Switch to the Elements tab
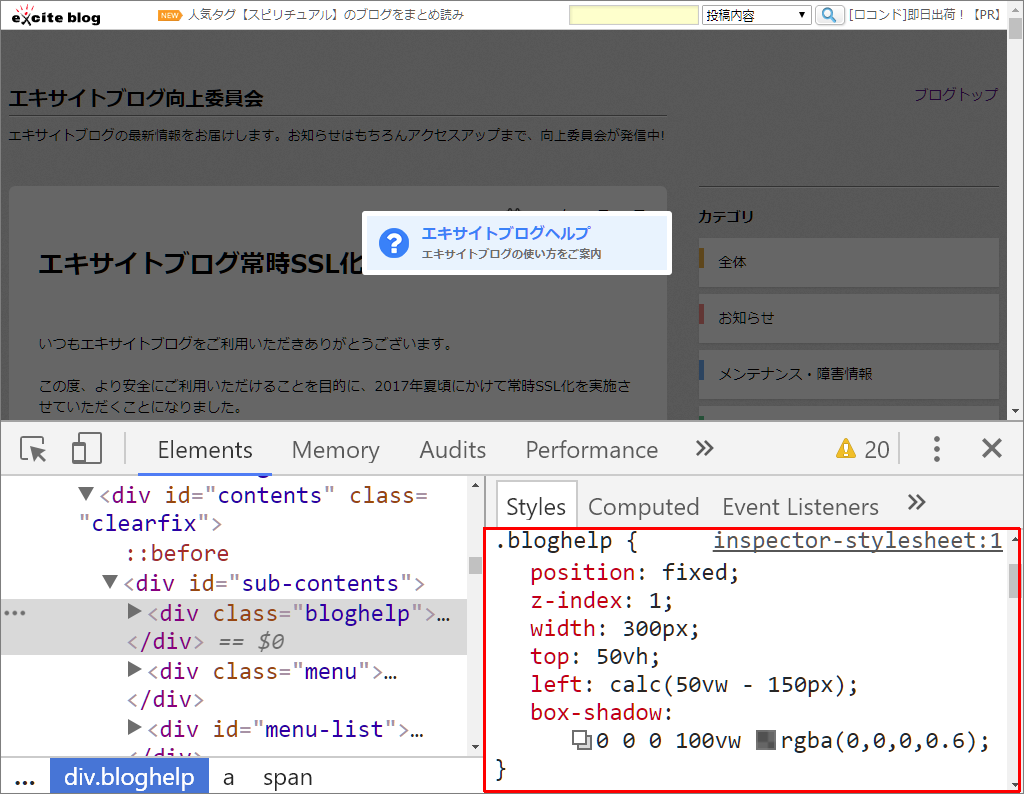Viewport: 1024px width, 794px height. pyautogui.click(x=205, y=450)
